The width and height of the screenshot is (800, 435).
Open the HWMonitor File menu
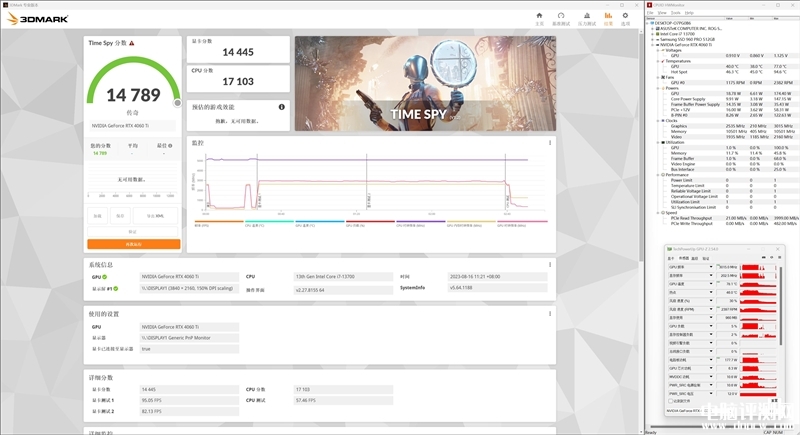click(650, 12)
